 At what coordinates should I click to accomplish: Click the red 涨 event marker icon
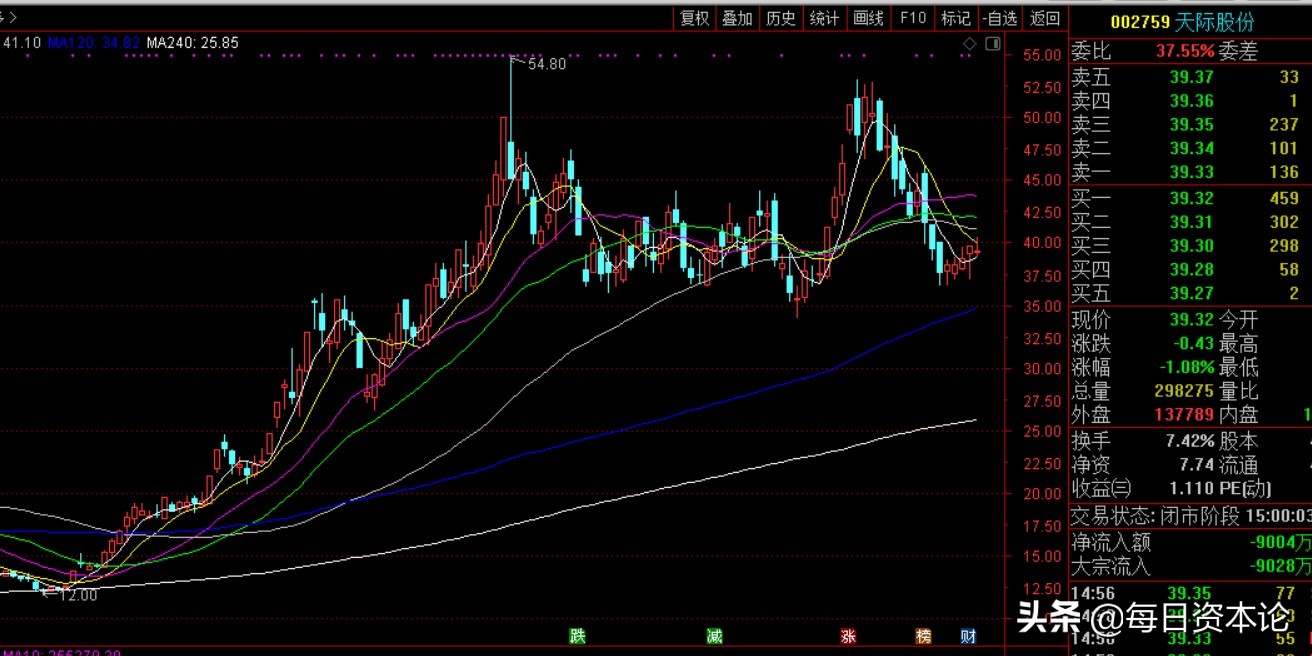tap(850, 636)
